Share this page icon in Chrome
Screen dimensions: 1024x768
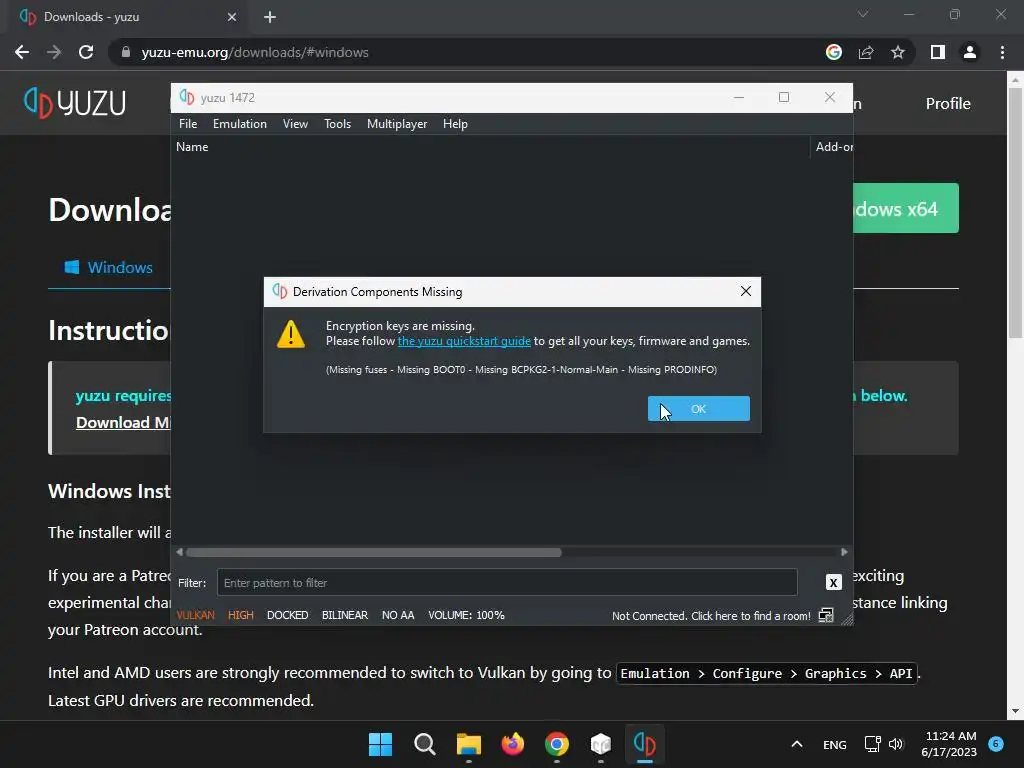(866, 52)
